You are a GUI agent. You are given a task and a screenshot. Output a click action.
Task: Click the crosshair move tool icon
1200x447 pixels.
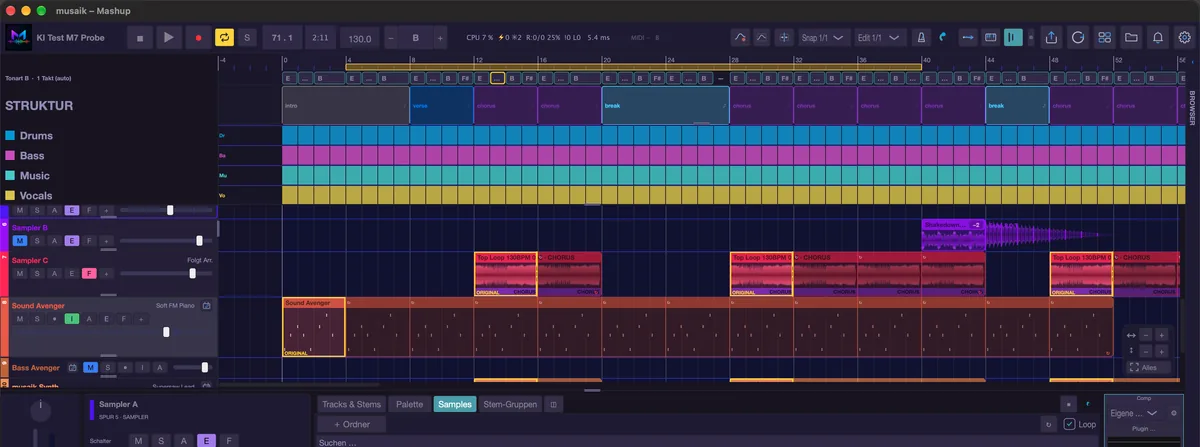click(785, 38)
